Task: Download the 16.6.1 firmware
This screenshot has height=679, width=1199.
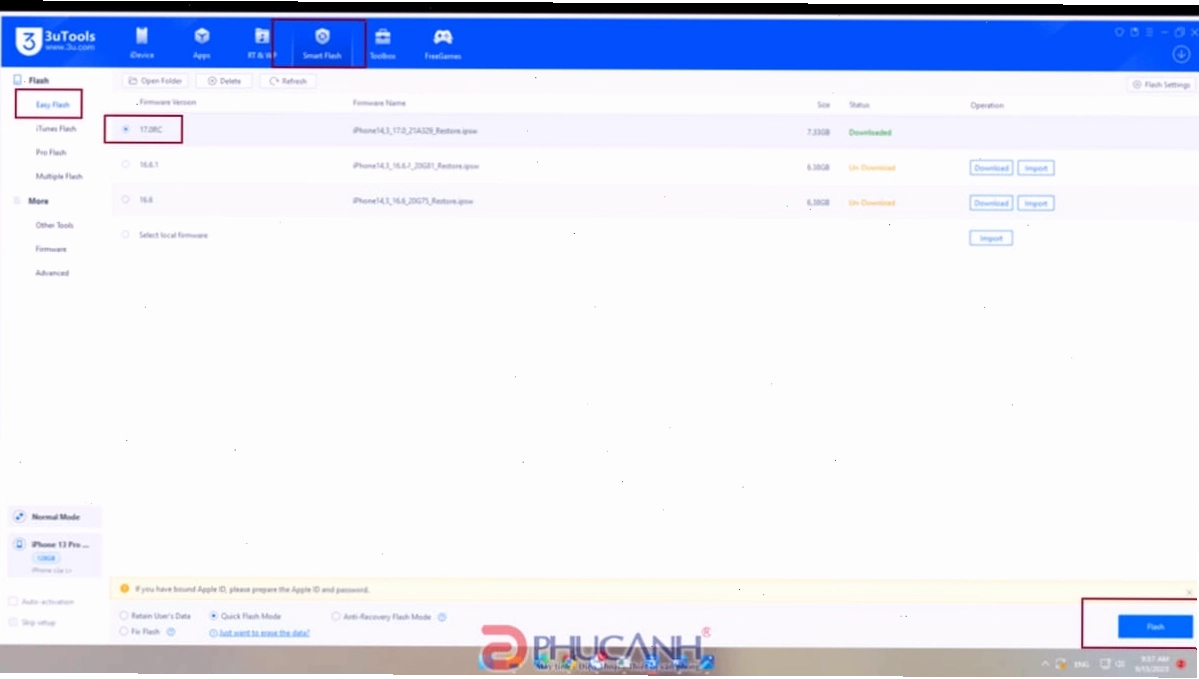Action: click(x=991, y=167)
